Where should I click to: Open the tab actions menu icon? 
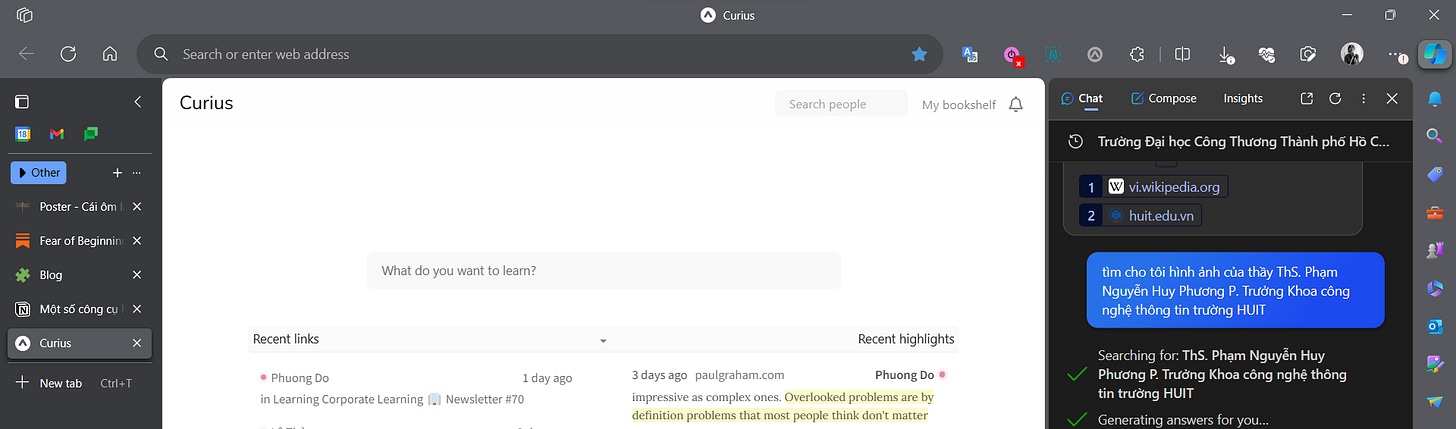[22, 101]
